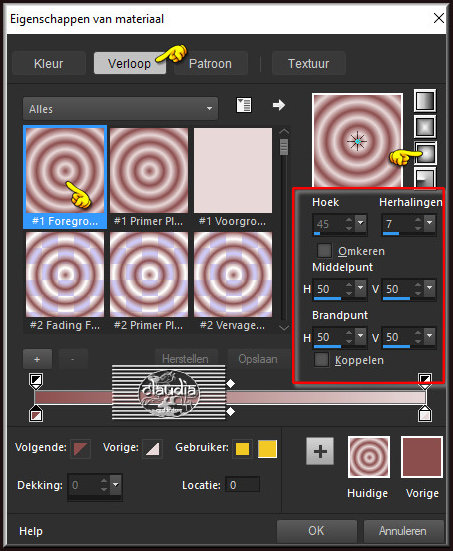Select the right opacity stop marker
453x551 pixels.
coord(425,381)
